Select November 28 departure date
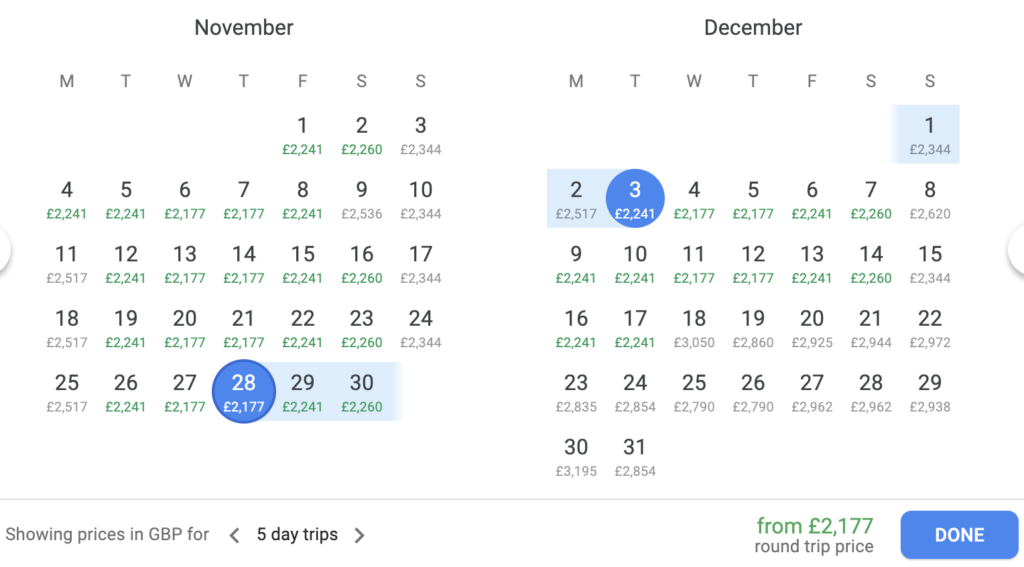This screenshot has height=567, width=1024. [244, 391]
